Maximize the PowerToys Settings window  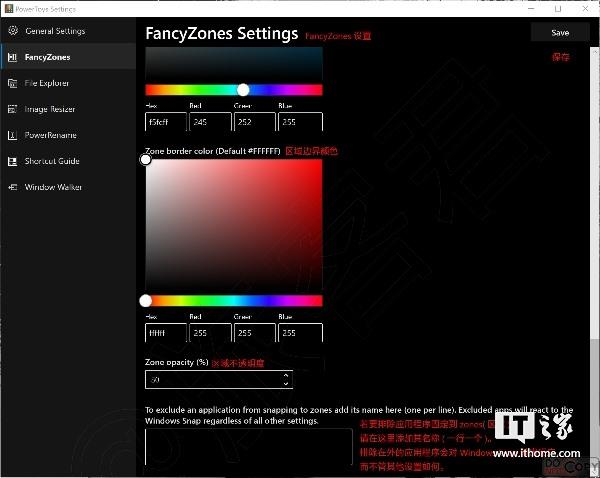(558, 8)
